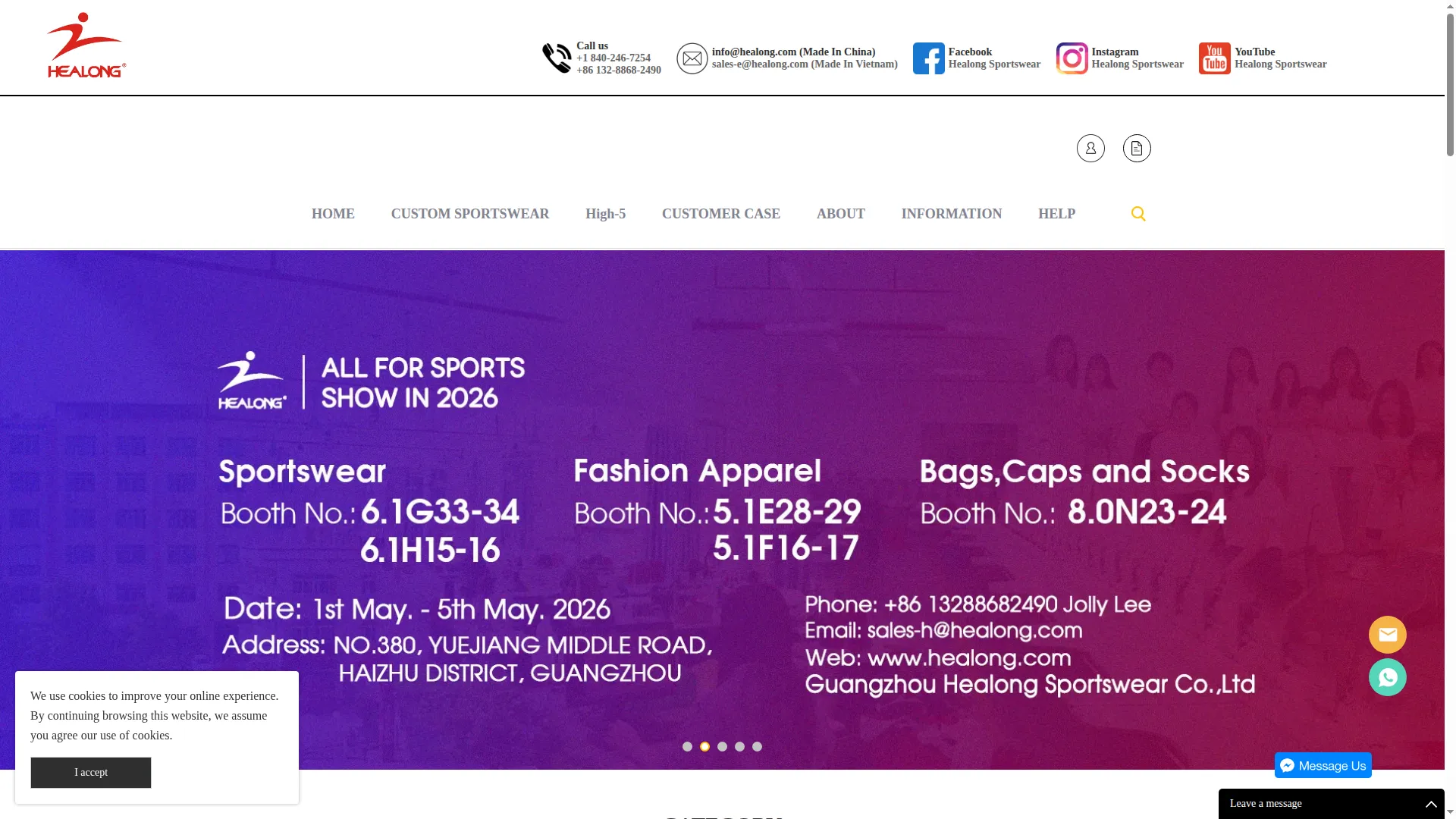Open the Facebook icon
Viewport: 1456px width, 819px height.
click(x=928, y=58)
